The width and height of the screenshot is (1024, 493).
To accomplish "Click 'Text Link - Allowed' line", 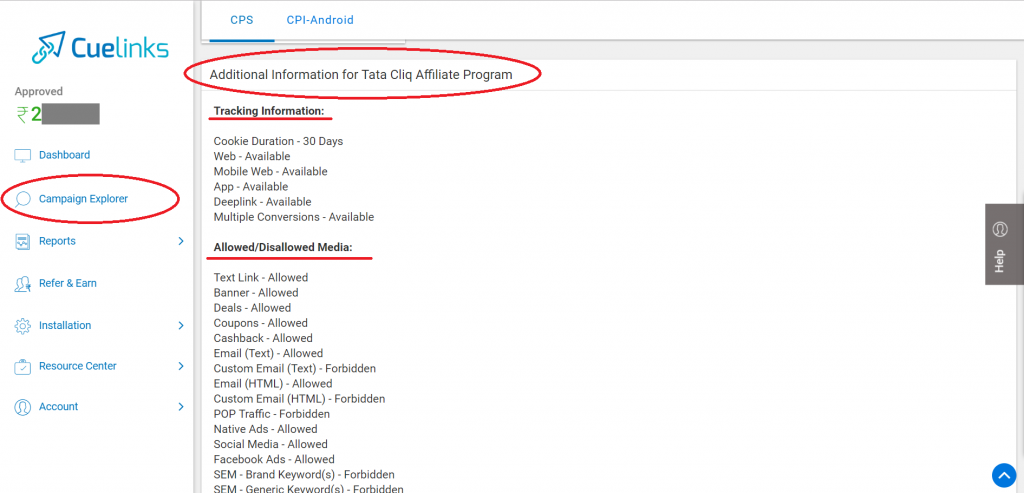I will [x=261, y=278].
